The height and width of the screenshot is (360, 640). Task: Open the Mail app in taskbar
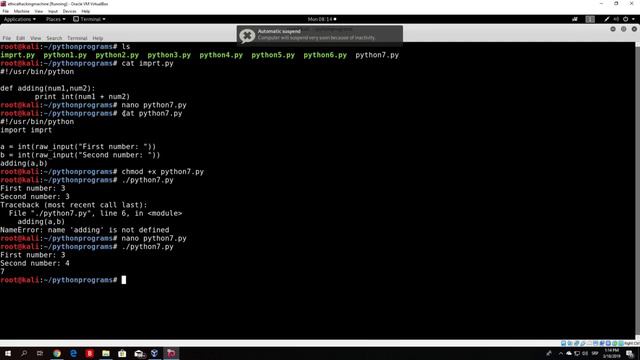click(139, 353)
